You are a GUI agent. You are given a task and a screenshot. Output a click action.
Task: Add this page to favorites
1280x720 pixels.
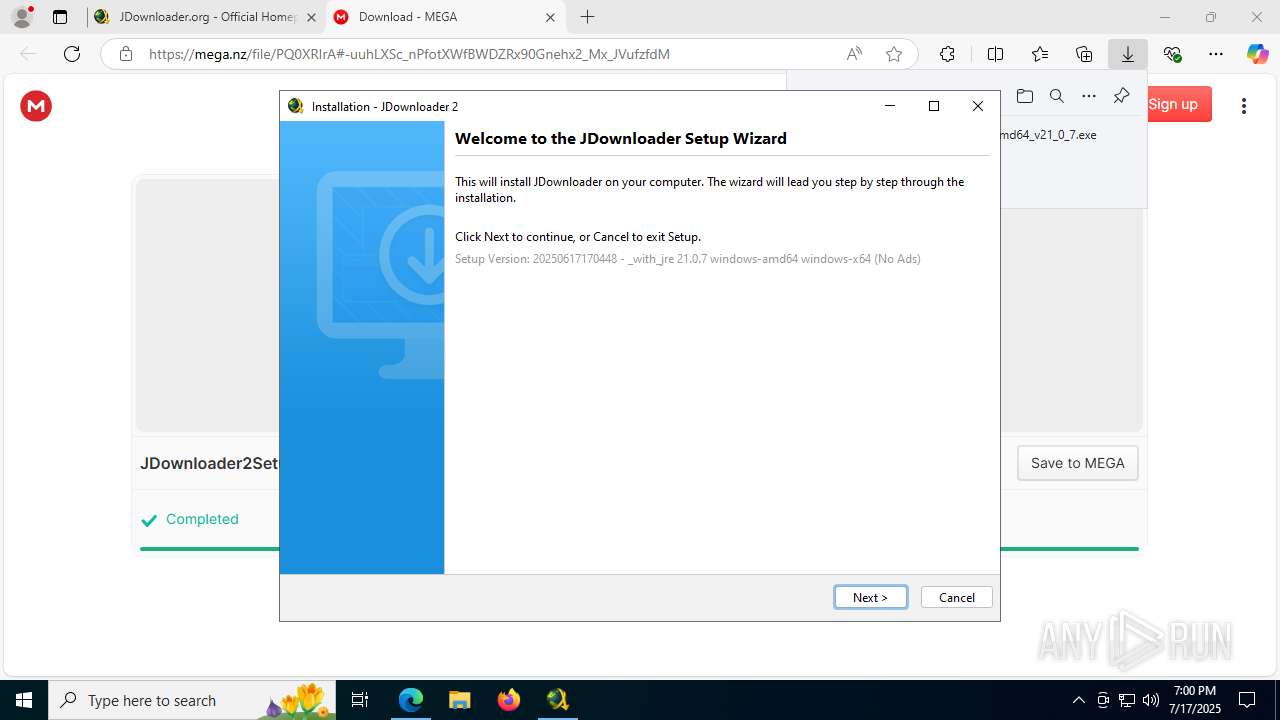pyautogui.click(x=894, y=54)
